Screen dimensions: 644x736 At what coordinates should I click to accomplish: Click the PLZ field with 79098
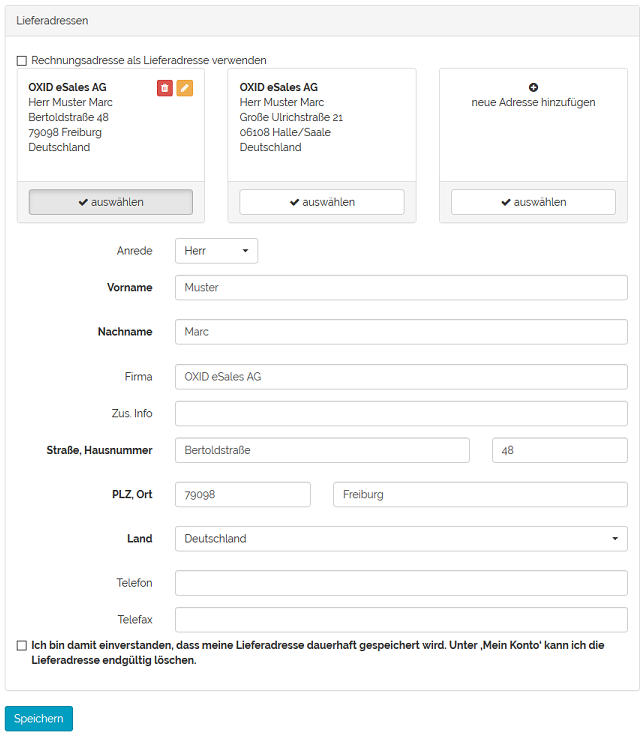click(x=243, y=495)
